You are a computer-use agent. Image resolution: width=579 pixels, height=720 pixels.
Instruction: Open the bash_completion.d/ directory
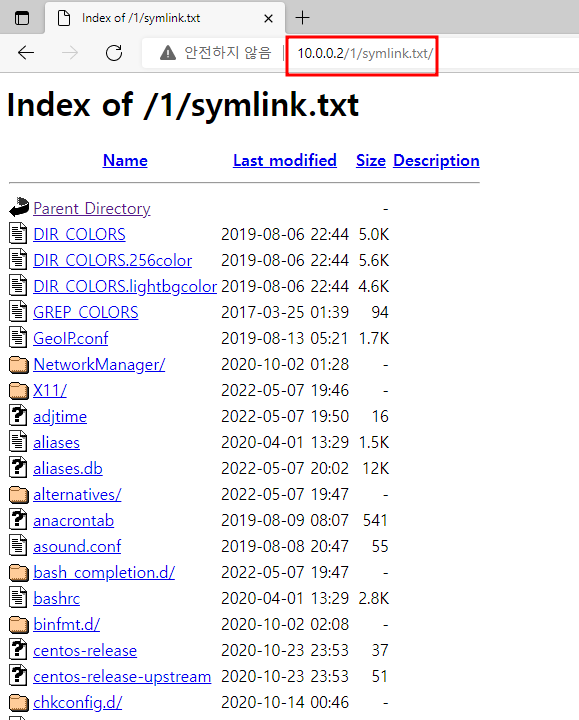tap(104, 573)
